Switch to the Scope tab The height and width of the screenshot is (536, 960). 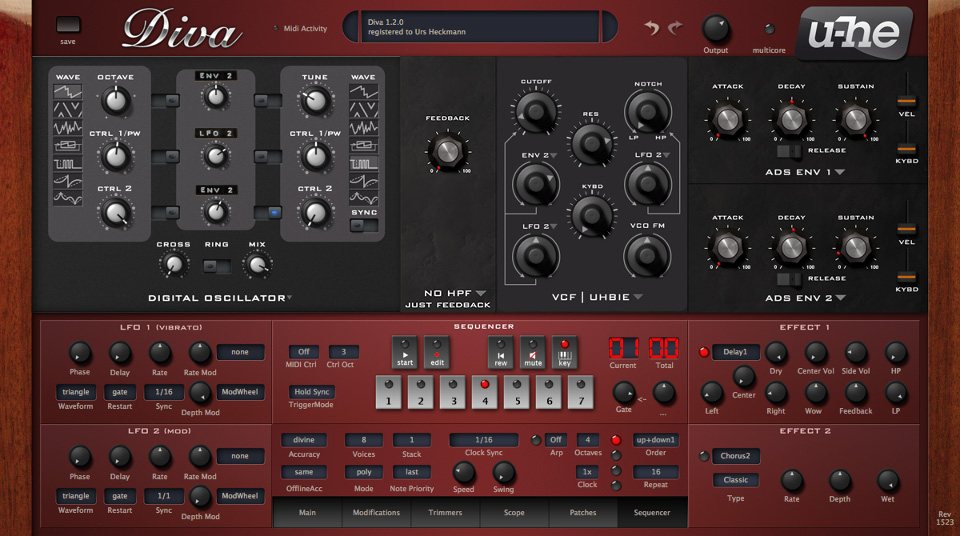tap(514, 513)
